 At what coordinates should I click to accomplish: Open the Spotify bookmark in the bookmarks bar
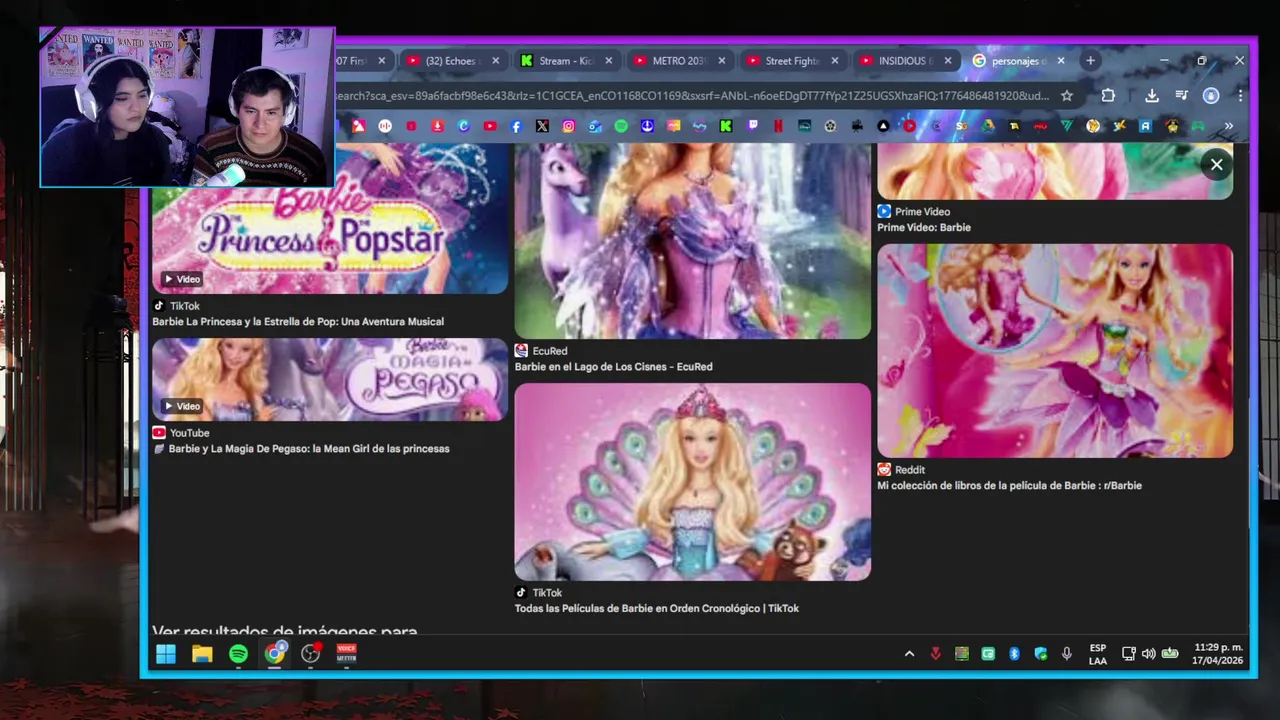(621, 126)
